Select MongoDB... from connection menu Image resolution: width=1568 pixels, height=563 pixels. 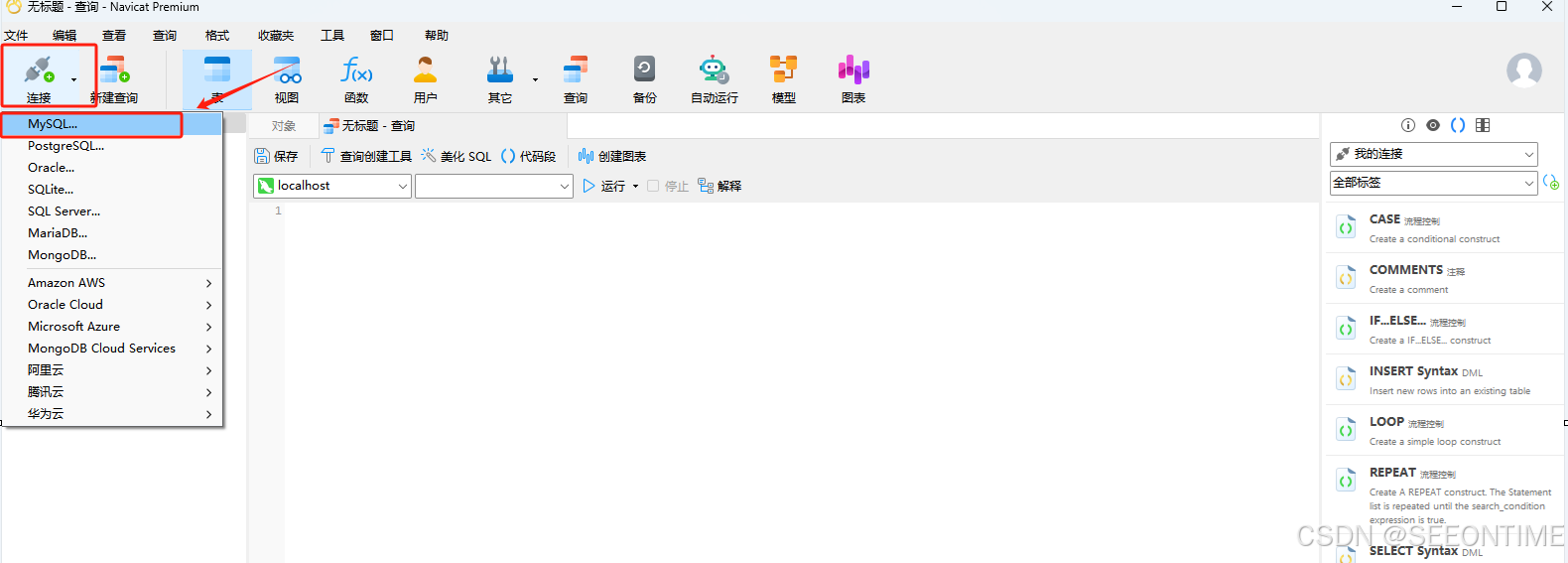(x=112, y=255)
